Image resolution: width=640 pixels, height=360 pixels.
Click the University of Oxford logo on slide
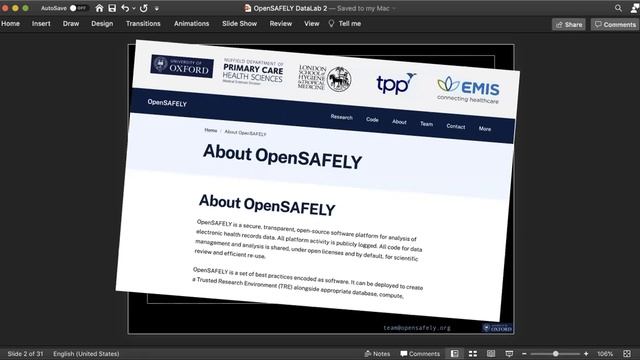(182, 66)
